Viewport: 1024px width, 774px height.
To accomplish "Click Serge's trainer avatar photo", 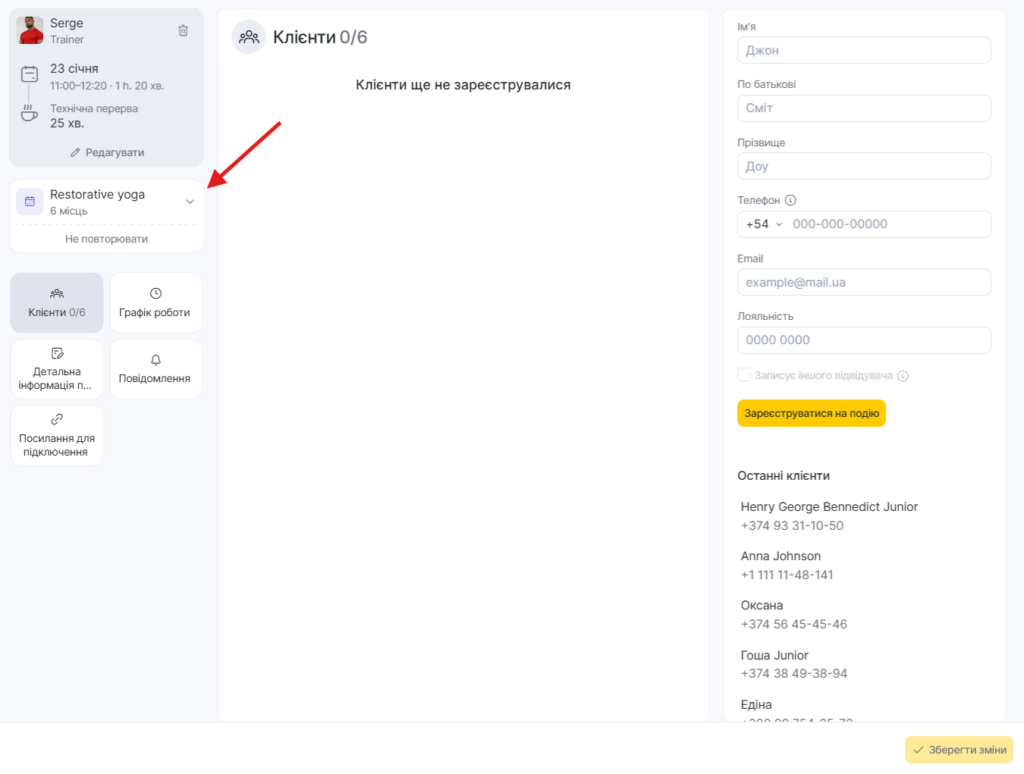I will 31,31.
